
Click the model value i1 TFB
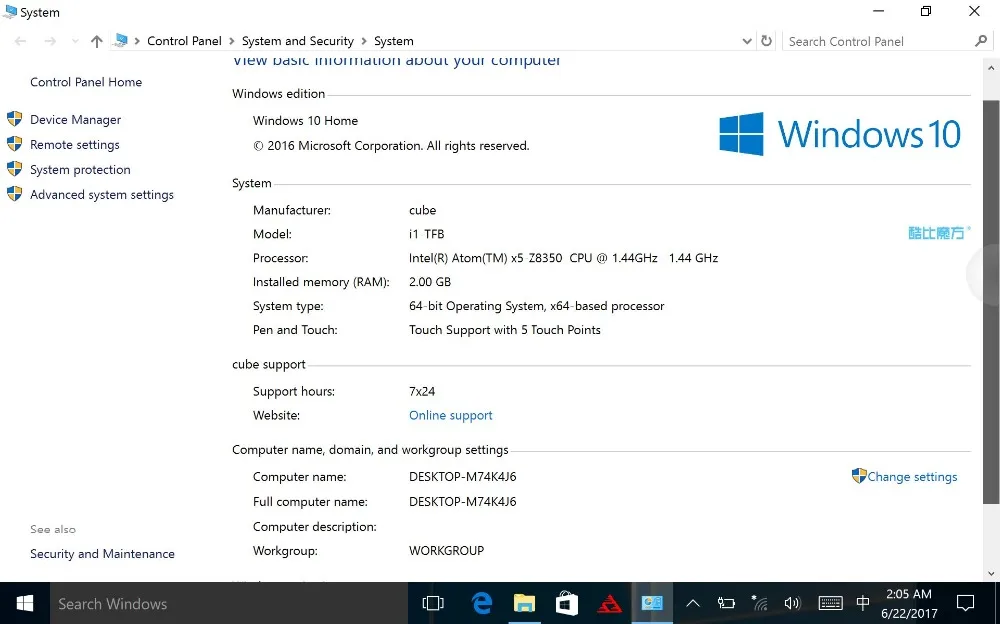coord(427,234)
